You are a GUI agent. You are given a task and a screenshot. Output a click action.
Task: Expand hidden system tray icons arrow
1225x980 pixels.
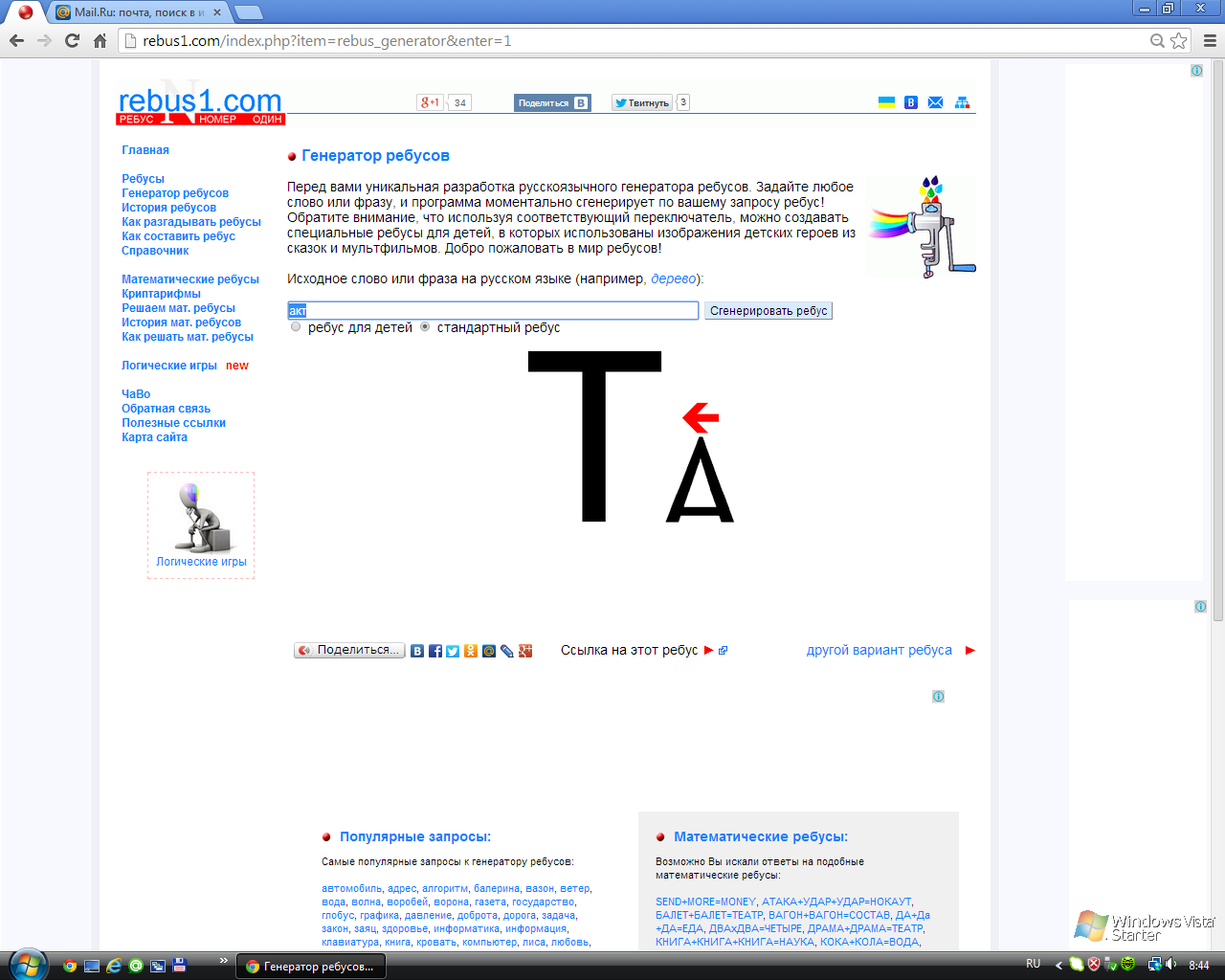pyautogui.click(x=1058, y=965)
